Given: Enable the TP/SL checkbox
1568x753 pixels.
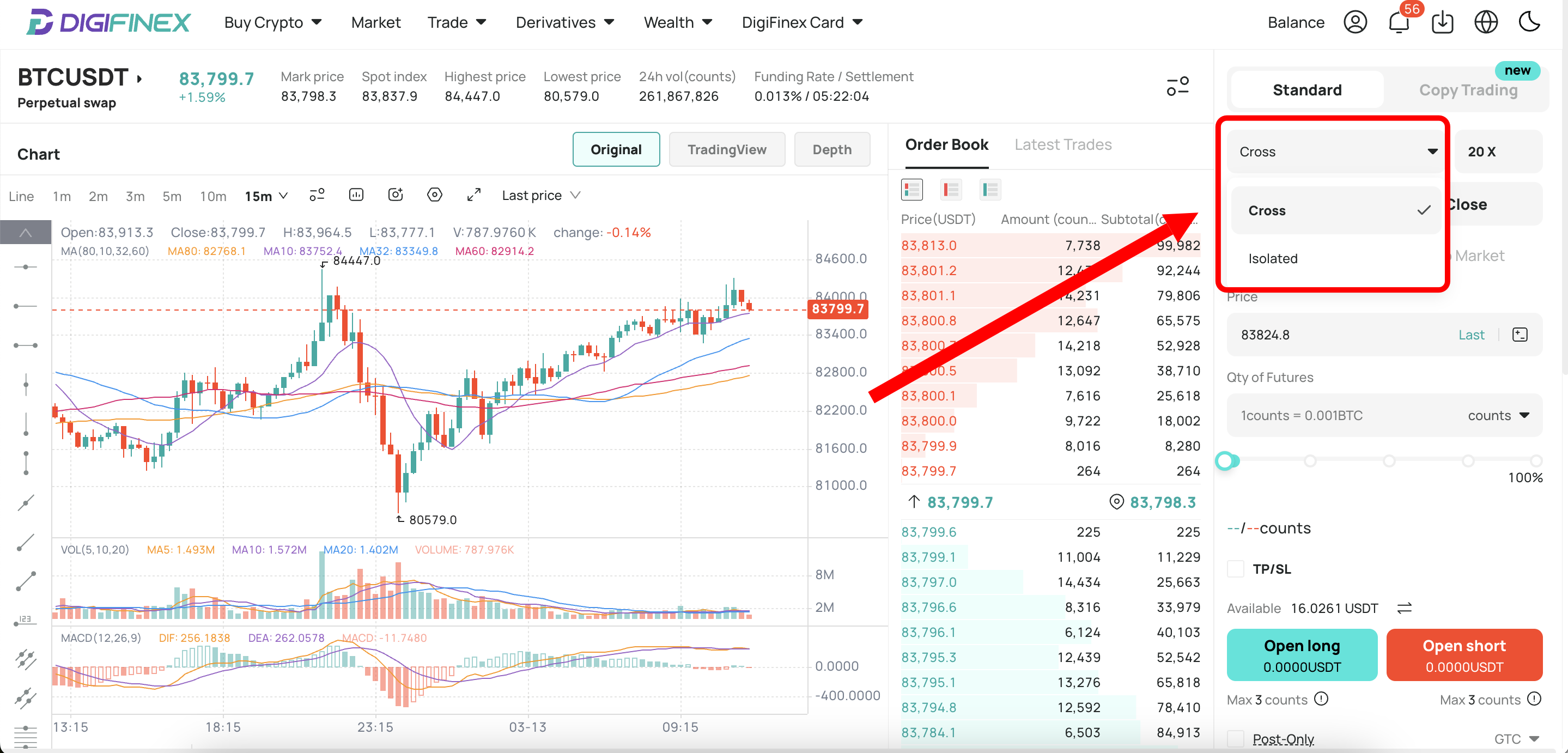Looking at the screenshot, I should (x=1236, y=569).
